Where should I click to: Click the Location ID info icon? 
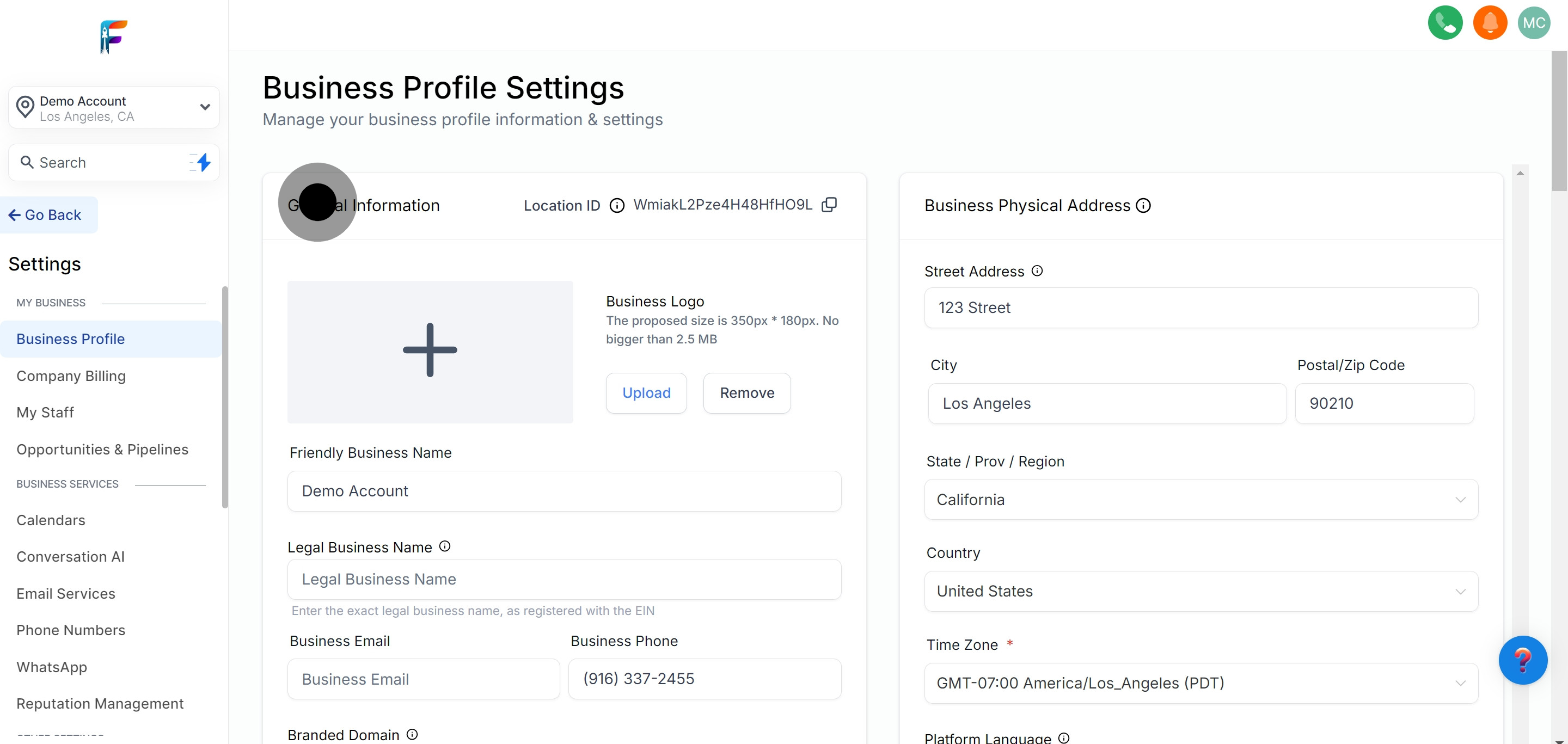617,206
